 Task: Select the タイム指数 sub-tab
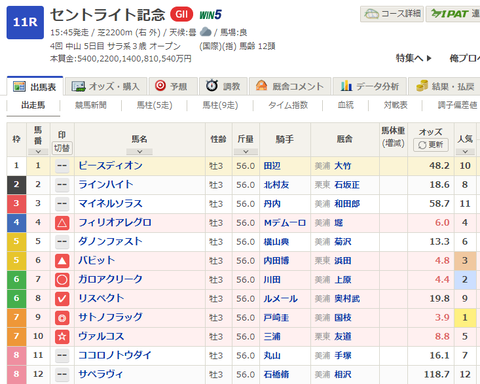pos(288,105)
